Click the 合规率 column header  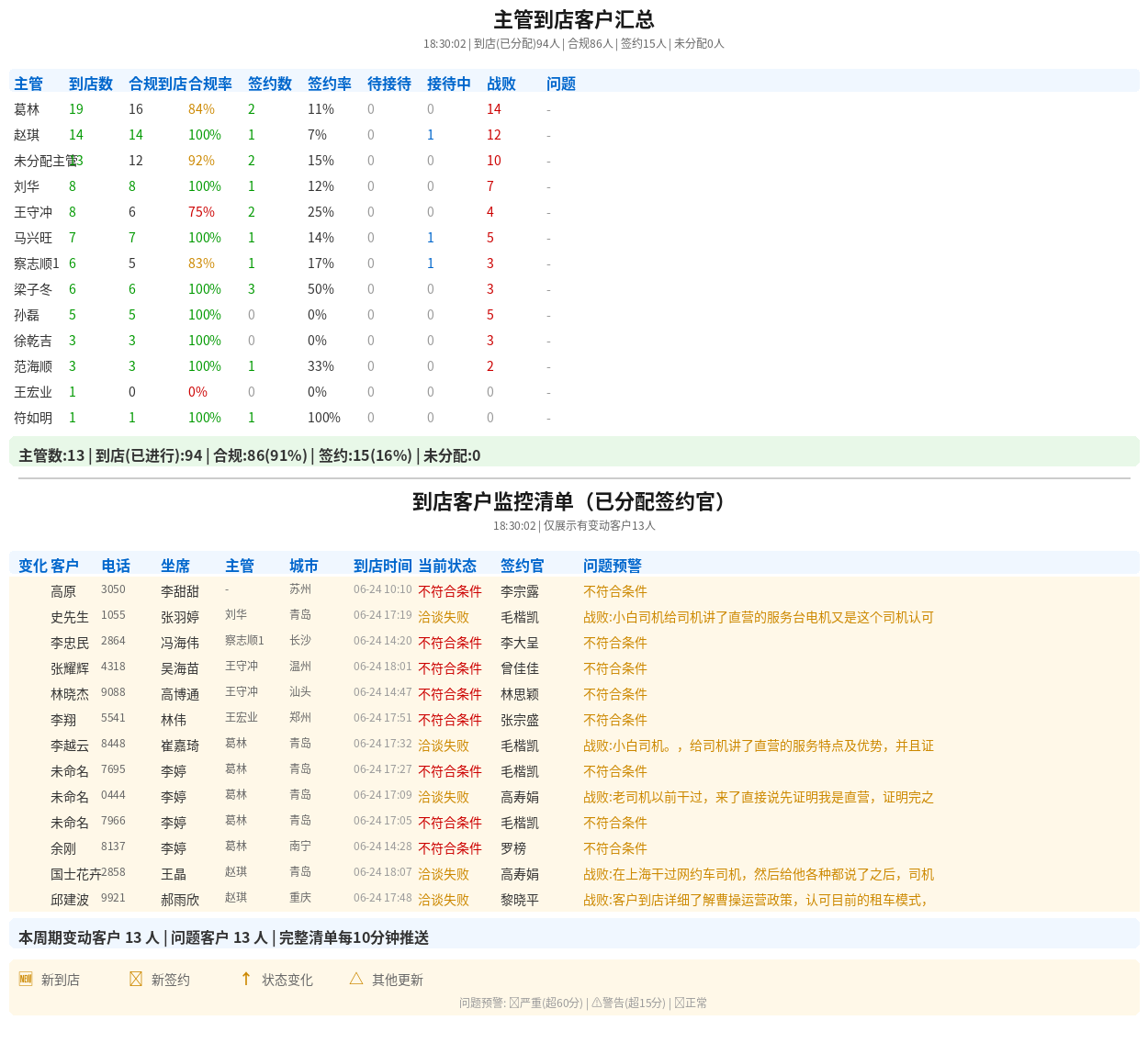tap(210, 84)
